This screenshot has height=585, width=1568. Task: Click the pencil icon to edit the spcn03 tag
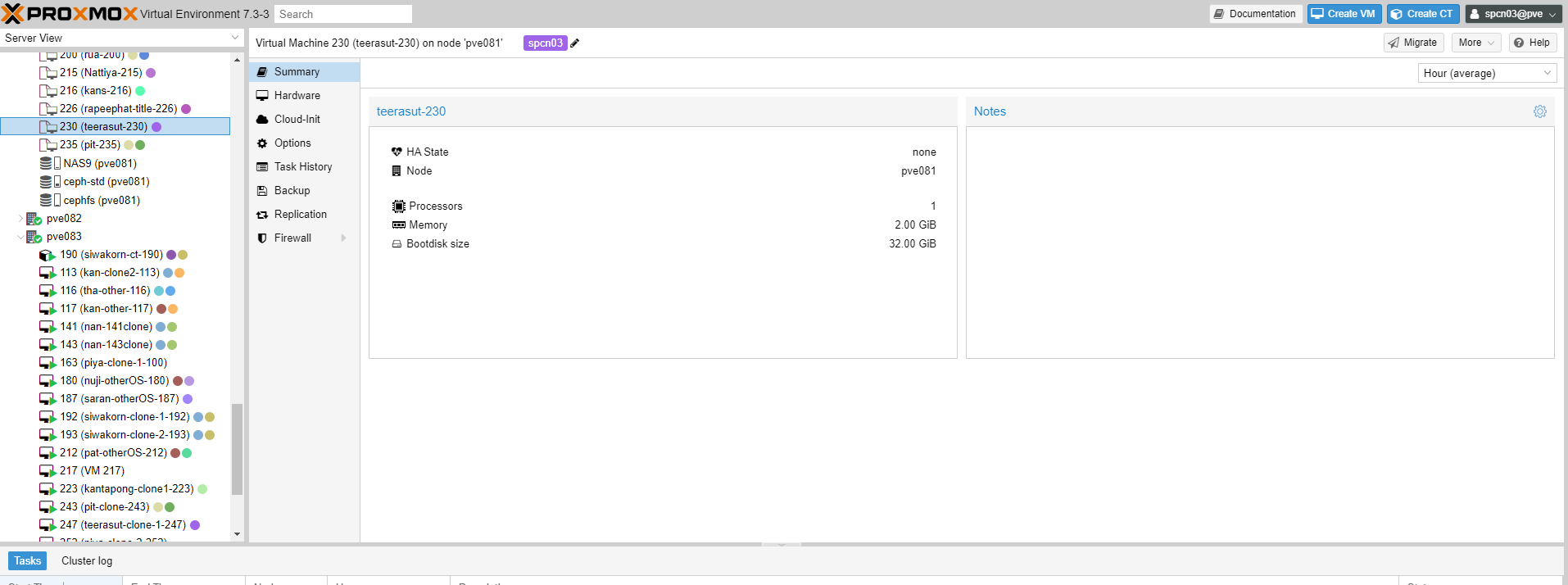pos(575,43)
